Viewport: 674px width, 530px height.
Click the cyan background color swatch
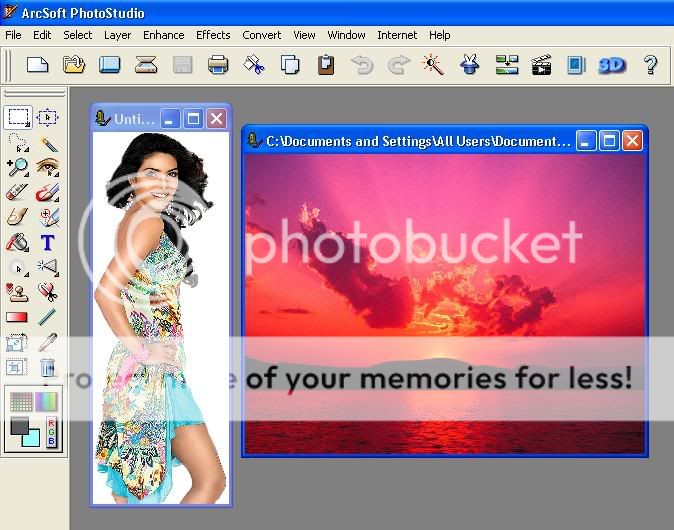pyautogui.click(x=30, y=435)
